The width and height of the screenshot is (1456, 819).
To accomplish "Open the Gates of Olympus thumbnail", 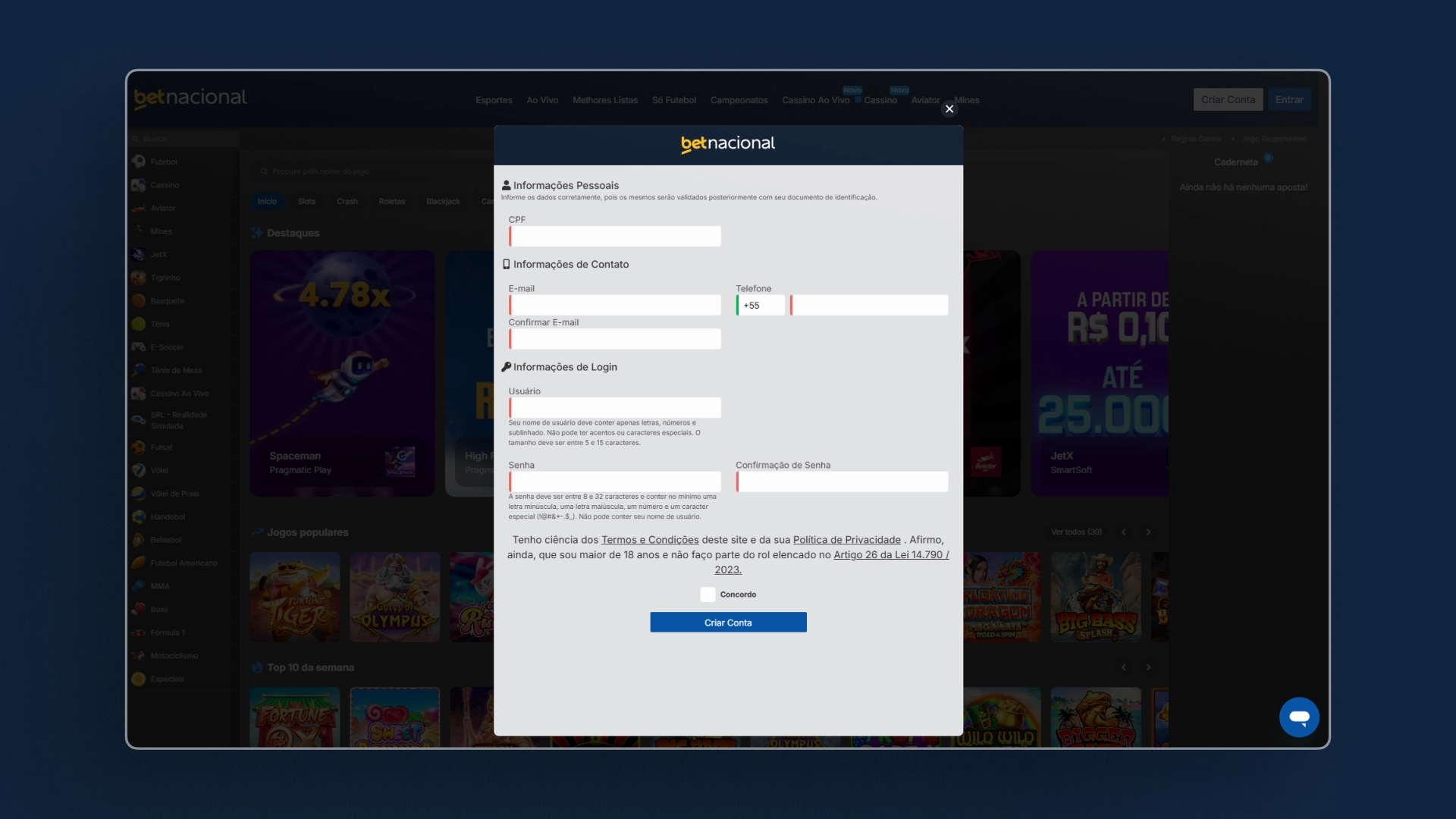I will click(x=395, y=597).
